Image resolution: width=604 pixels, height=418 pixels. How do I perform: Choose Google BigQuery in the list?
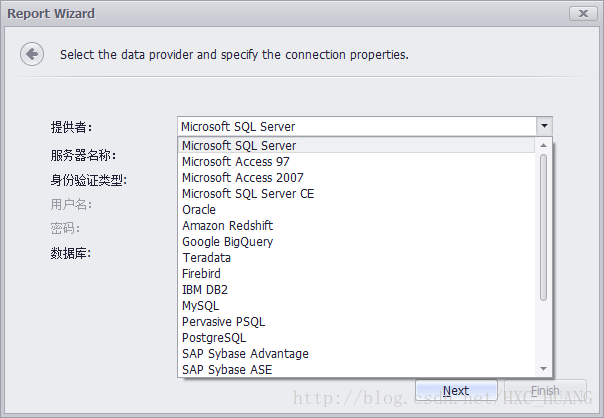pyautogui.click(x=356, y=242)
